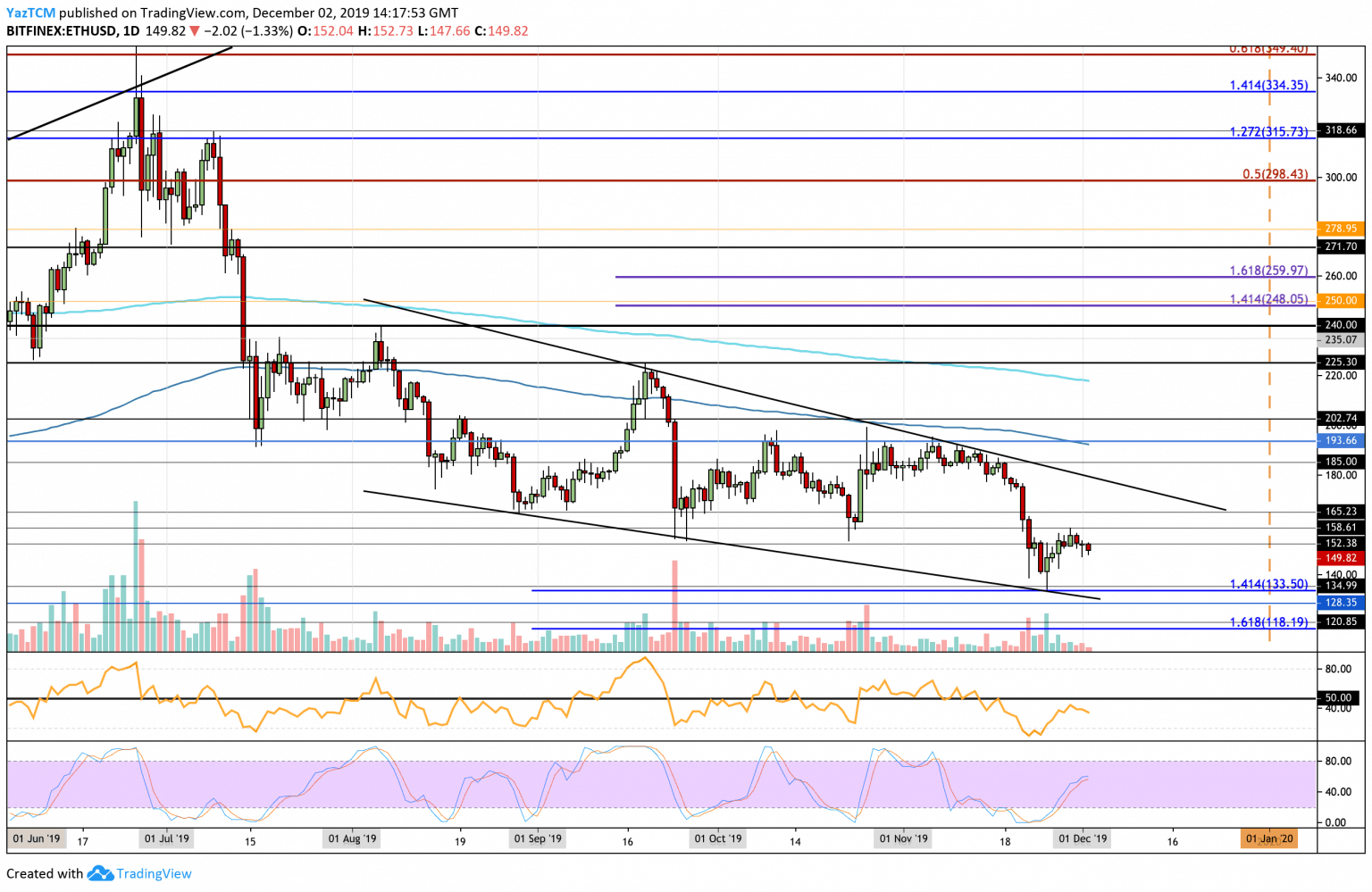Click the 01 Nov '19 date label
This screenshot has height=892, width=1372.
click(904, 839)
